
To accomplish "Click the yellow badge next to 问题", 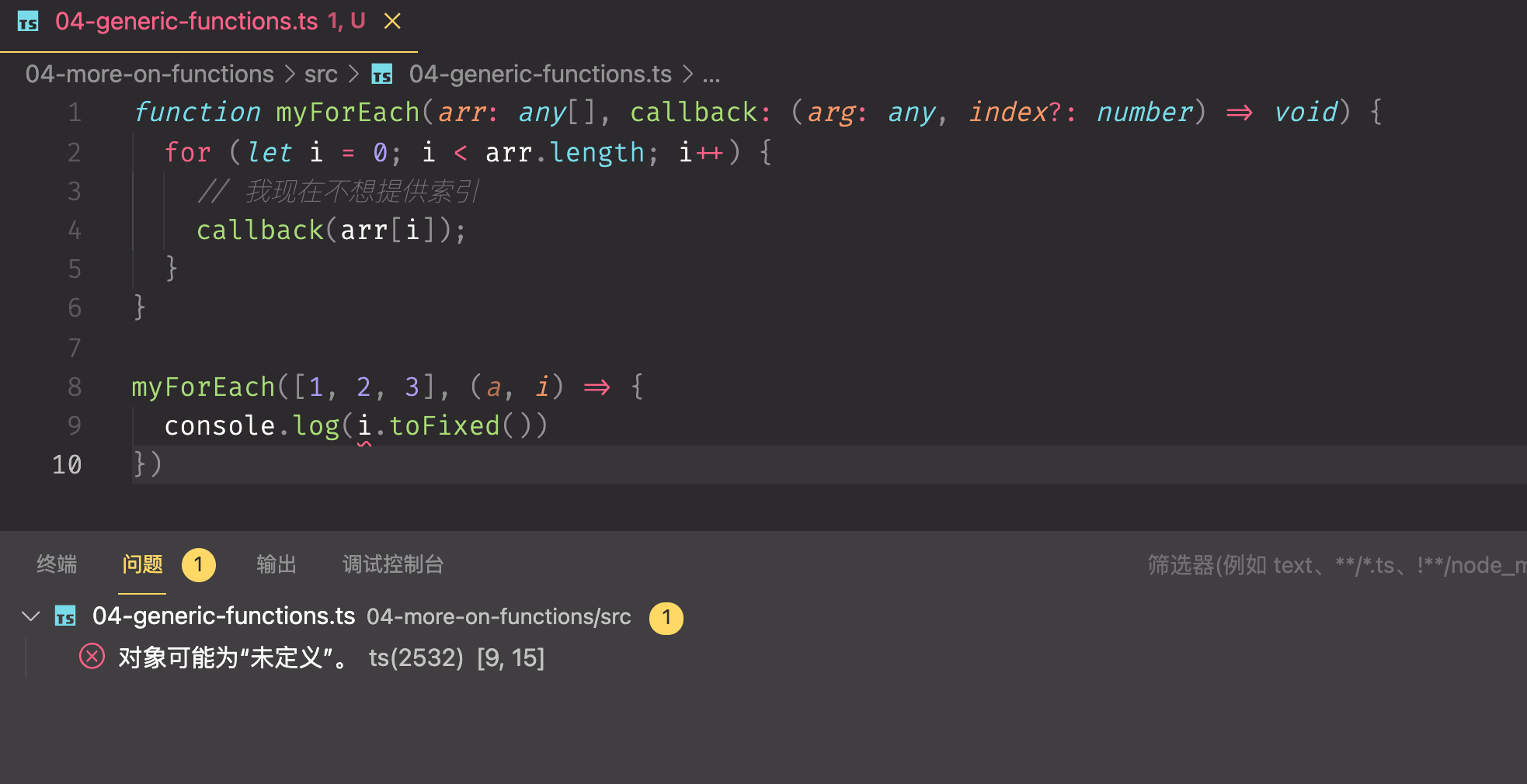I will tap(198, 565).
